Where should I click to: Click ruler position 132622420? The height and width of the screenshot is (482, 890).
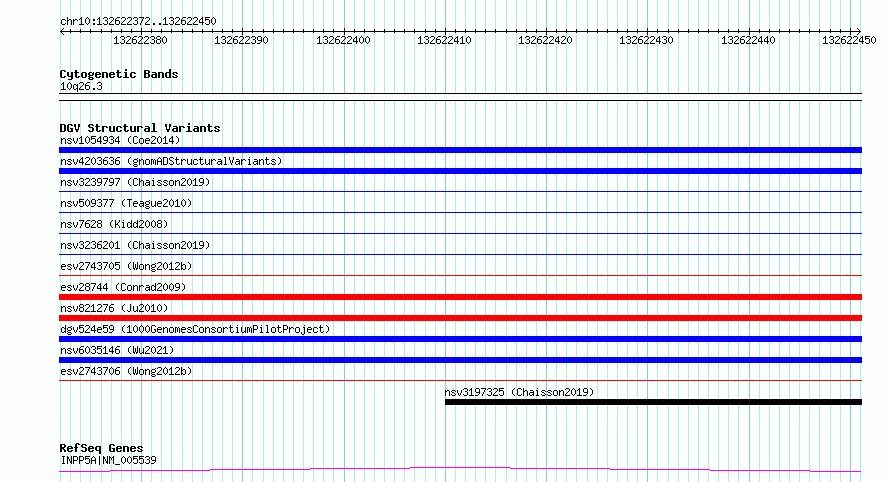545,40
